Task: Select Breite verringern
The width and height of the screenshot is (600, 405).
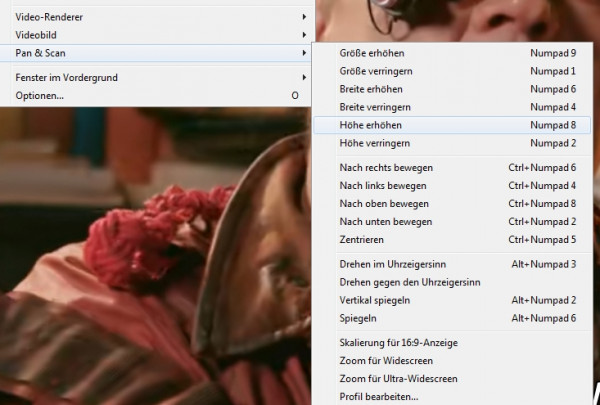Action: pyautogui.click(x=452, y=107)
